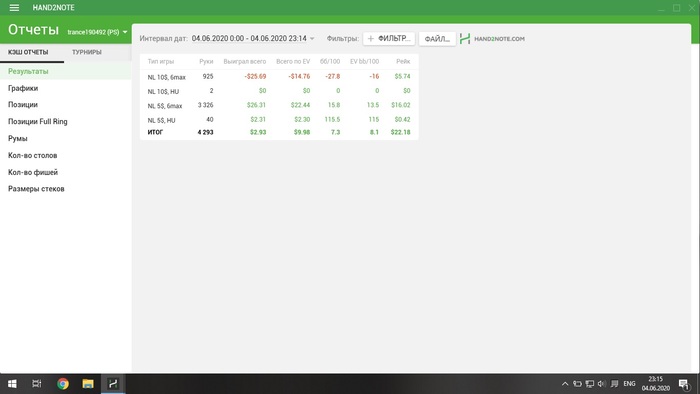Add a new filter with ФИЛЬТР button
Screen dimensions: 700x394
(389, 38)
